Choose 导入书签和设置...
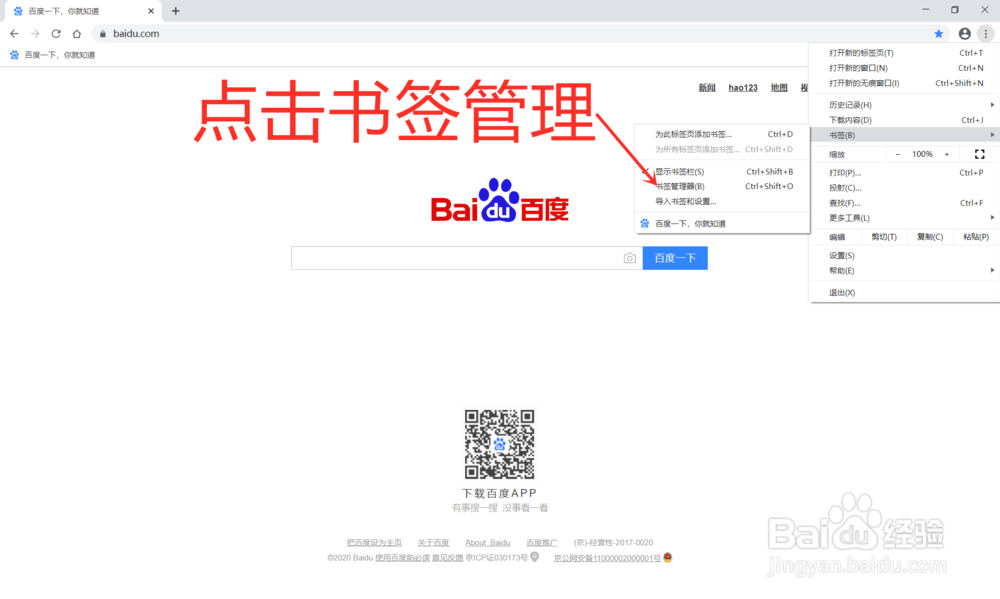Image resolution: width=1000 pixels, height=599 pixels. coord(722,202)
